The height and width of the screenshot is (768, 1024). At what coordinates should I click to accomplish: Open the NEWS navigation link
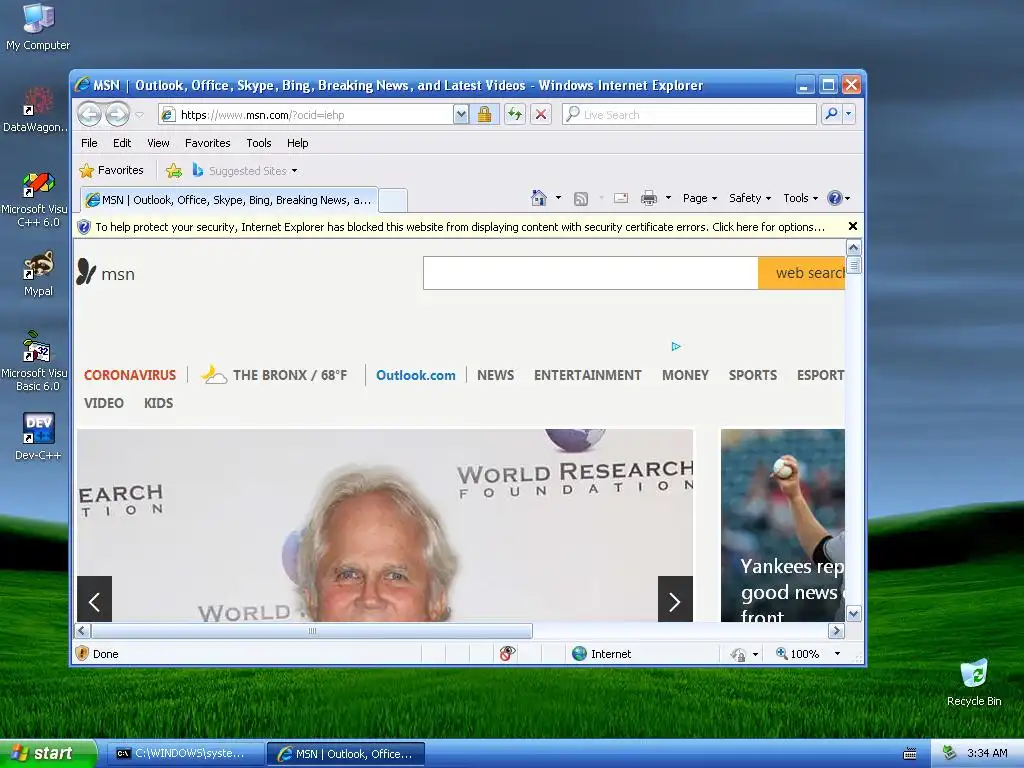point(495,376)
